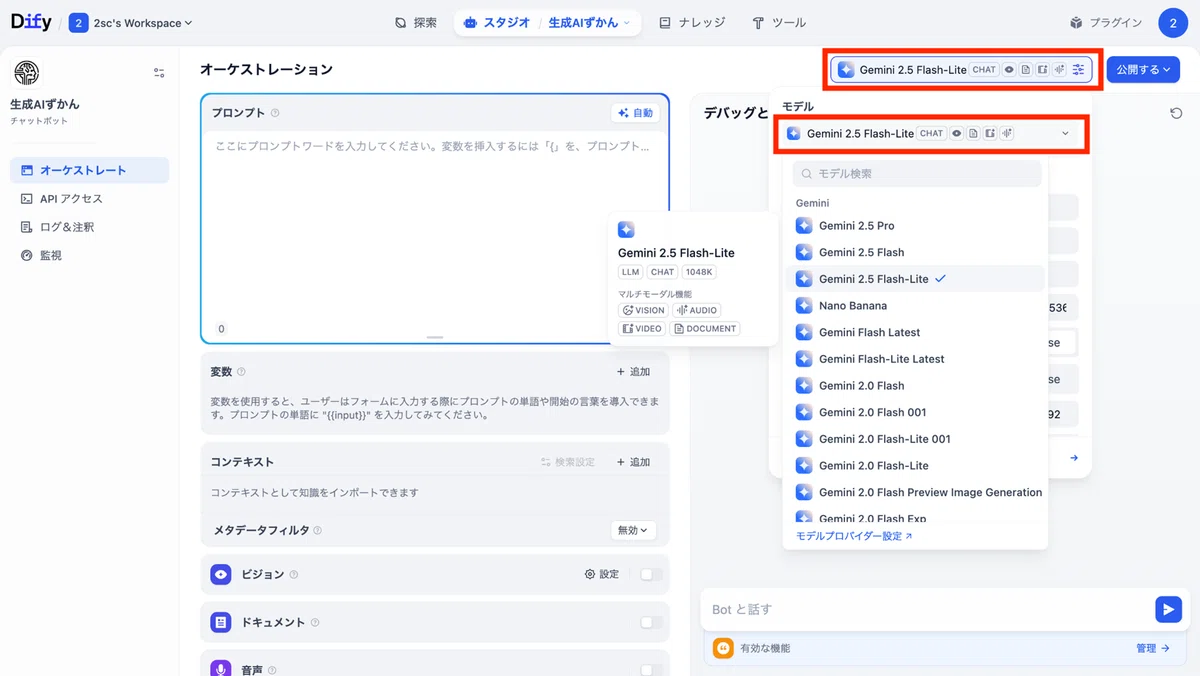This screenshot has height=676, width=1200.
Task: Select the checked Gemini 2.5 Flash-Lite entry in the list
Action: coord(917,279)
